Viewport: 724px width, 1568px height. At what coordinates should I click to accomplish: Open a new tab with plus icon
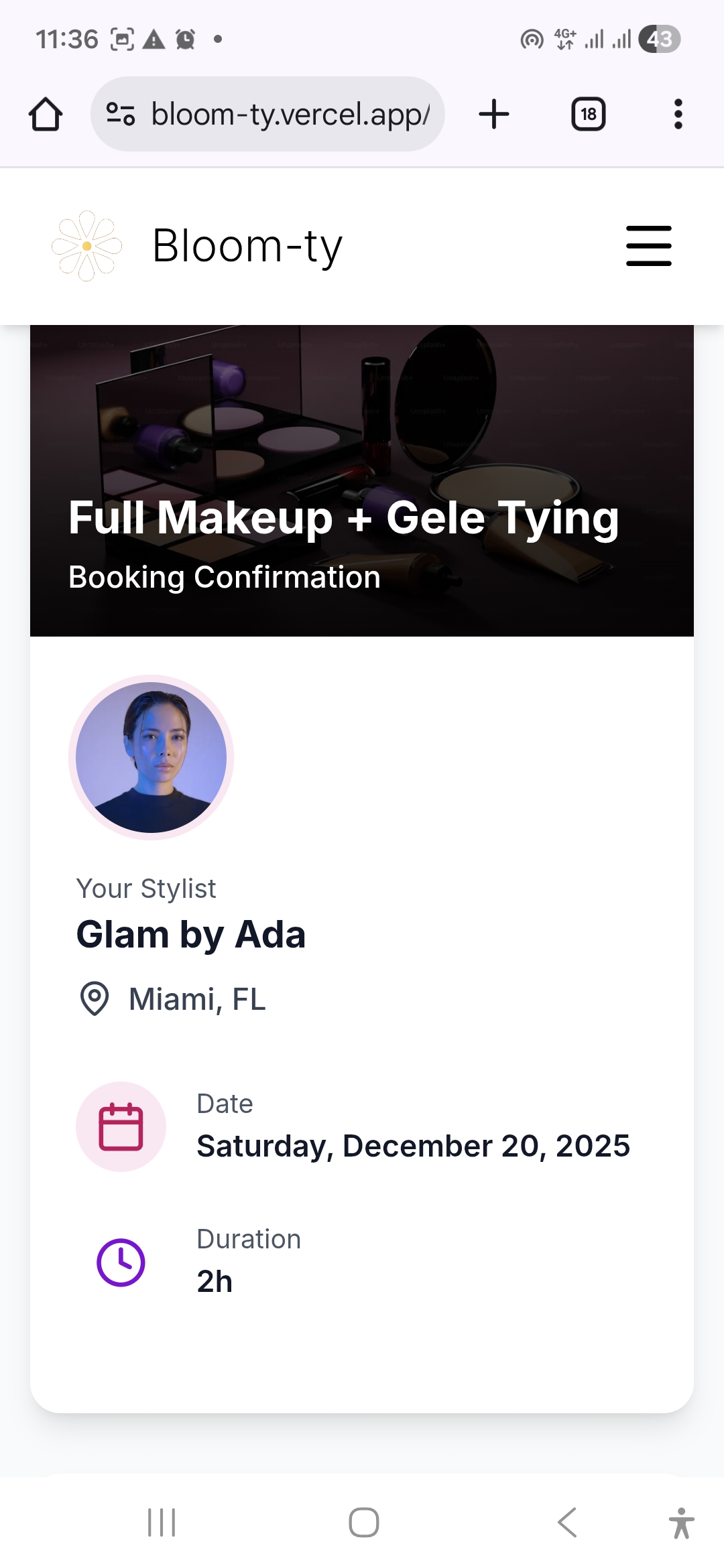click(494, 114)
